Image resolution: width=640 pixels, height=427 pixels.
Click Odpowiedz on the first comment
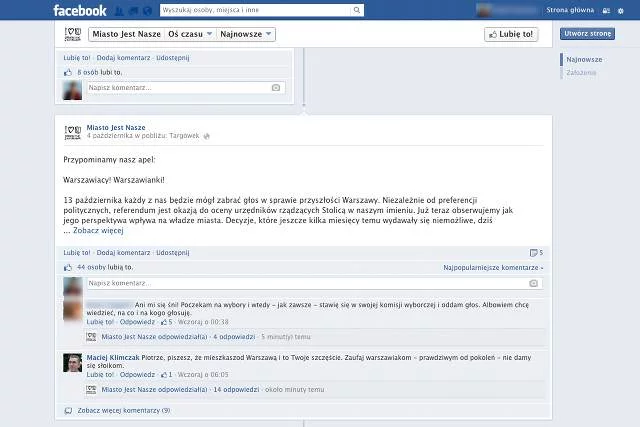[137, 322]
